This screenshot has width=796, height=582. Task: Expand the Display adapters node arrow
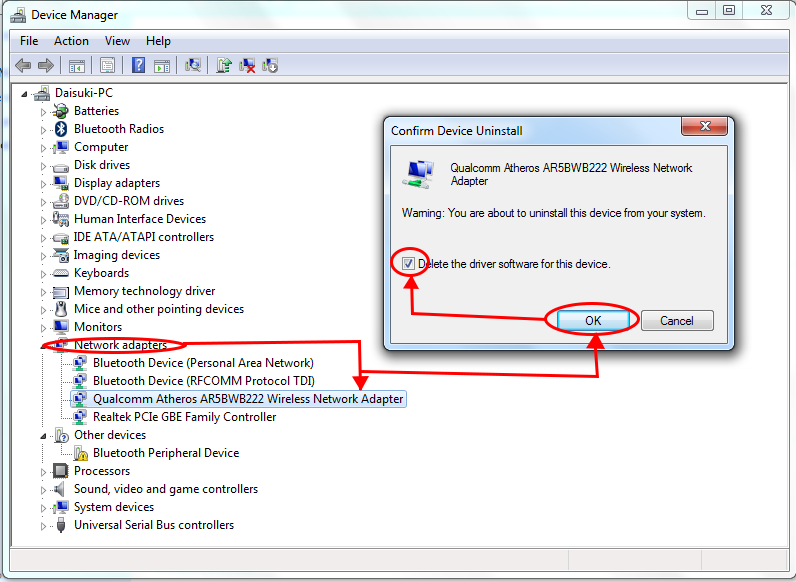pyautogui.click(x=44, y=184)
